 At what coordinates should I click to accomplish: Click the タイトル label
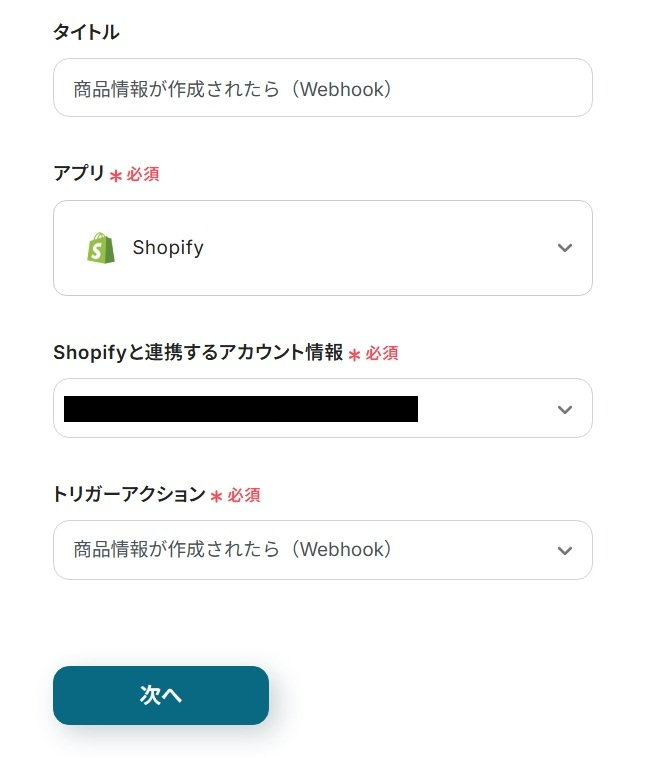click(86, 32)
